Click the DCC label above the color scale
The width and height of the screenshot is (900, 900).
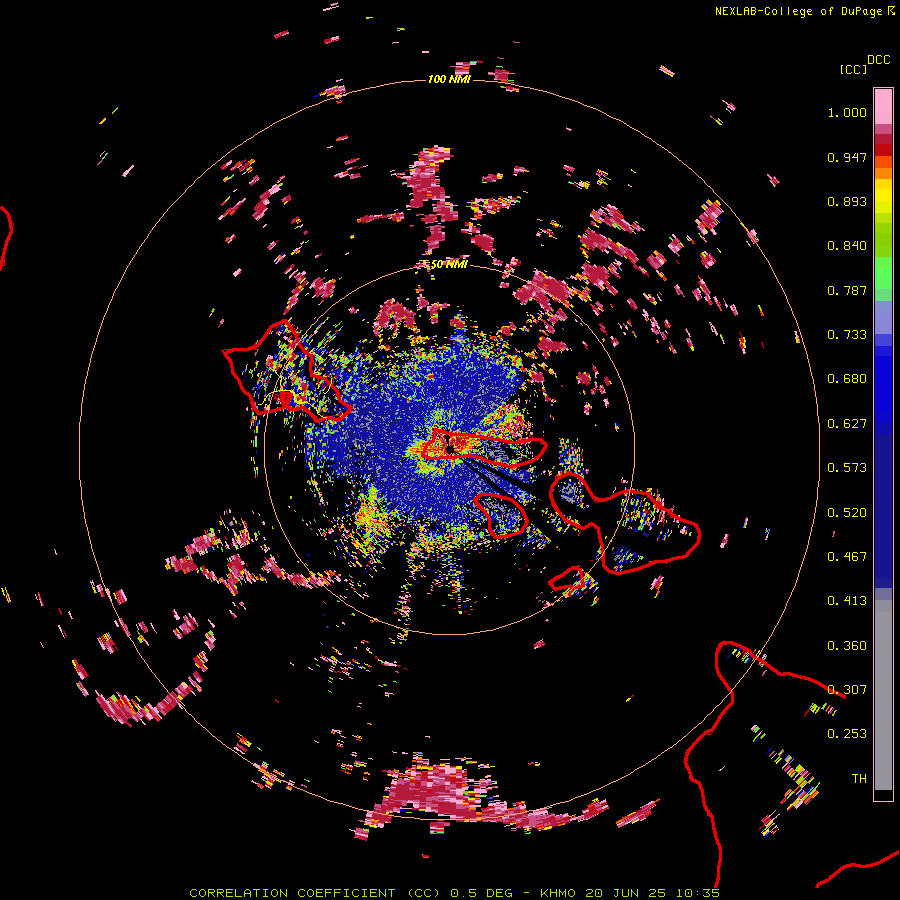878,60
